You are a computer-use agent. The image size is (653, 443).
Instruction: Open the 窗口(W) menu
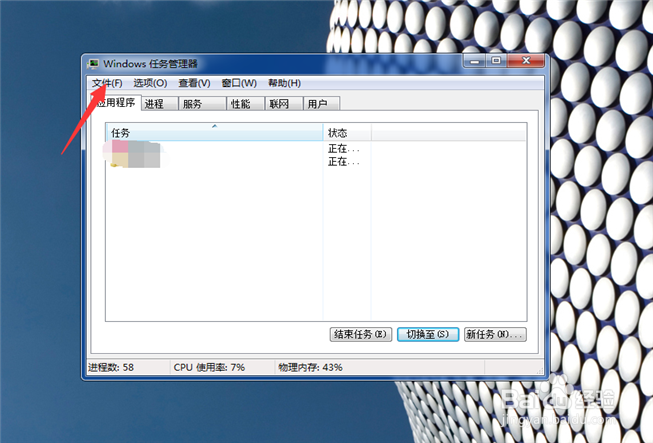239,83
